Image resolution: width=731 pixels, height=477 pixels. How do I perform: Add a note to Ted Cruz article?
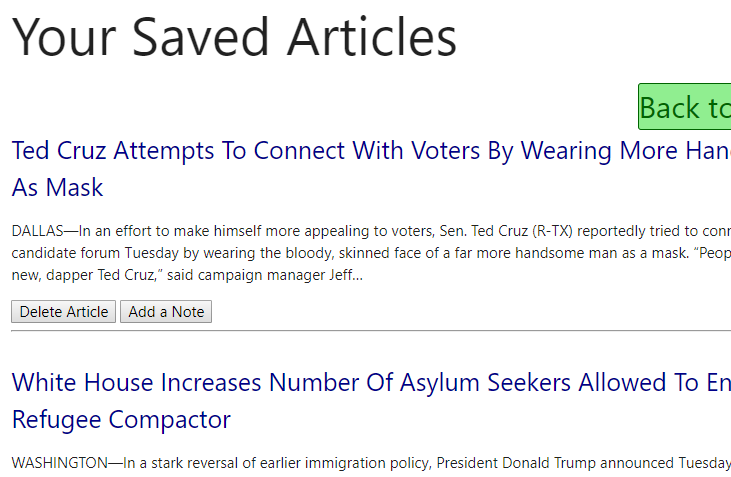[166, 311]
